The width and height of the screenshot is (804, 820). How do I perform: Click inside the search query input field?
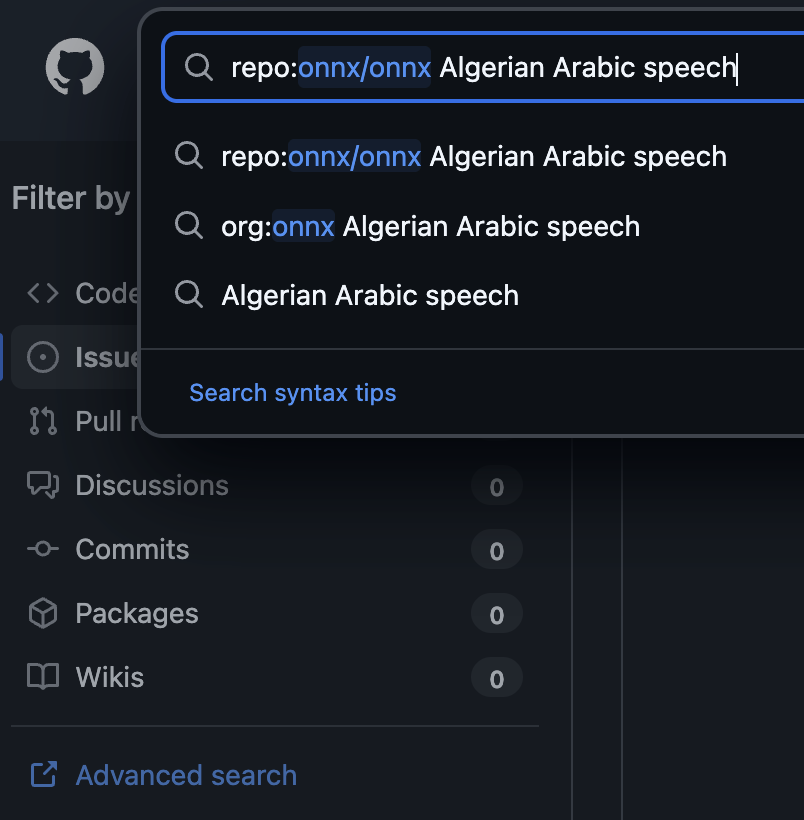point(500,68)
